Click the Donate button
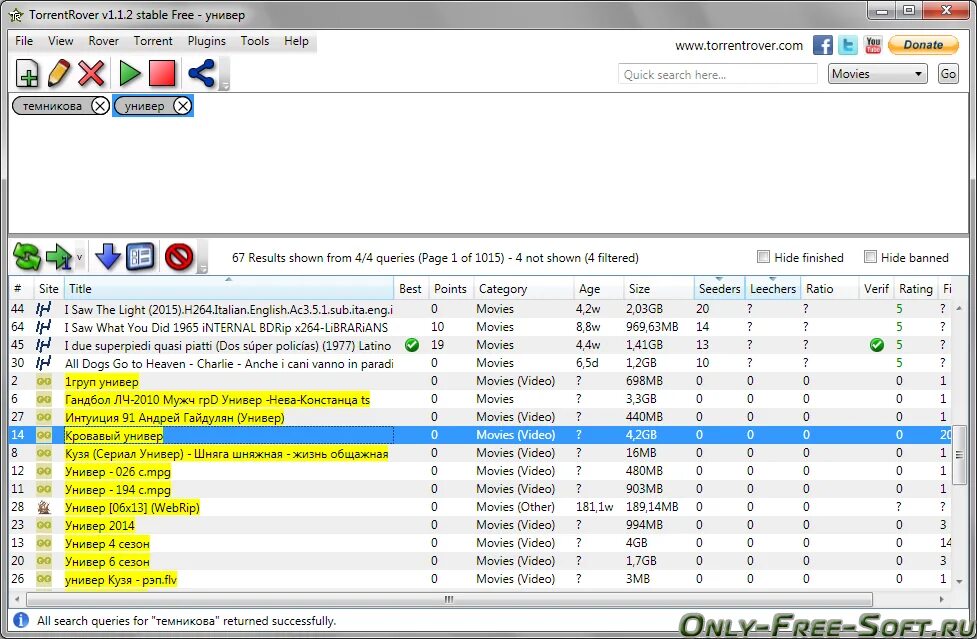This screenshot has height=639, width=977. tap(923, 45)
